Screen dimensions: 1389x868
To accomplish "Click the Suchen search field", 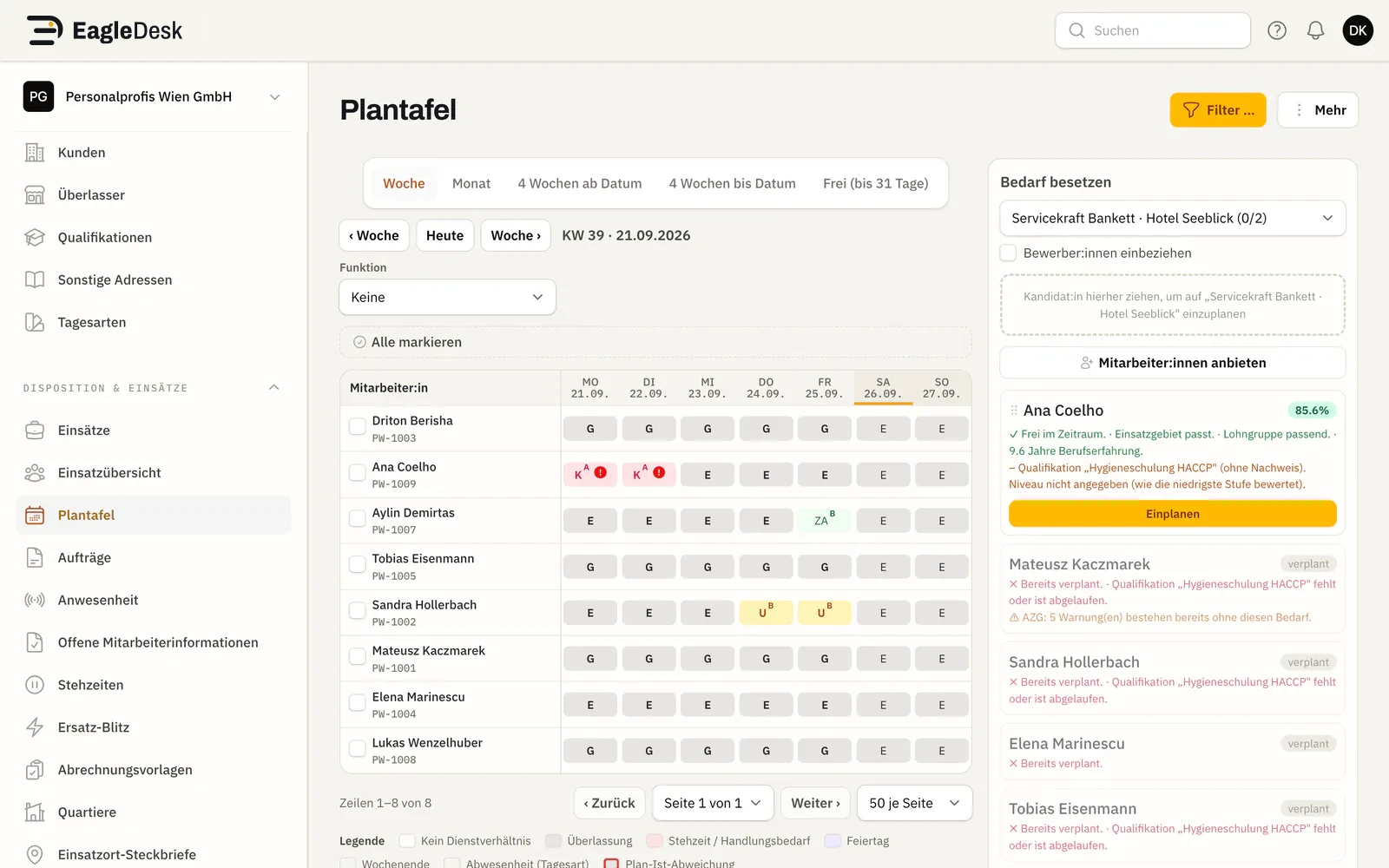I will 1152,30.
